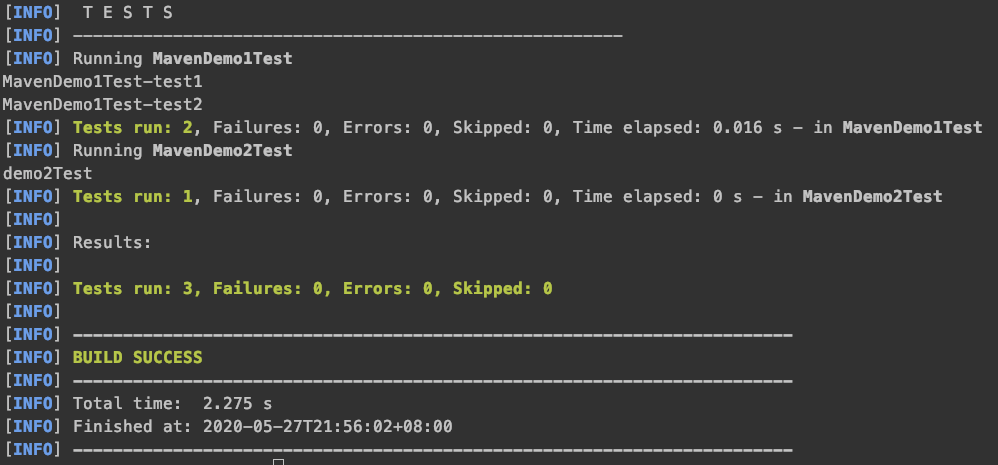The image size is (998, 465).
Task: Click bold MavenDemo1Test at end of result line
Action: click(x=912, y=128)
